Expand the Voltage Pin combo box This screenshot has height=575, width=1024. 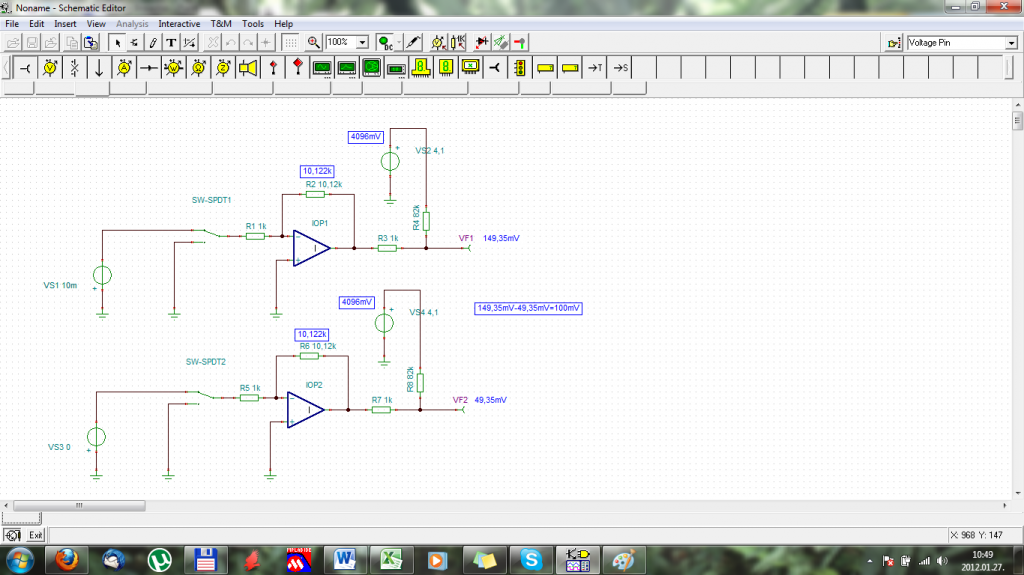pos(1010,43)
